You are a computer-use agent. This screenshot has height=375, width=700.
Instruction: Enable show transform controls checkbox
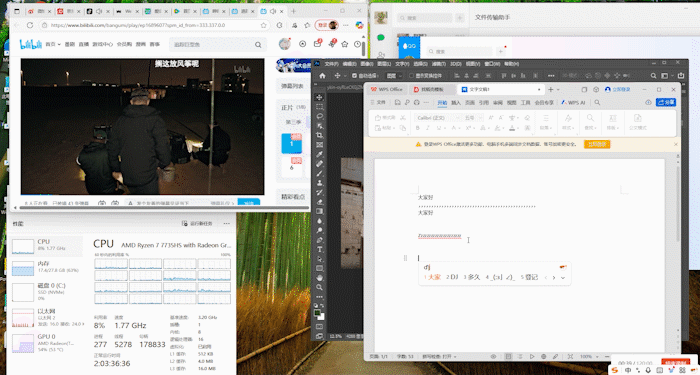(x=412, y=76)
